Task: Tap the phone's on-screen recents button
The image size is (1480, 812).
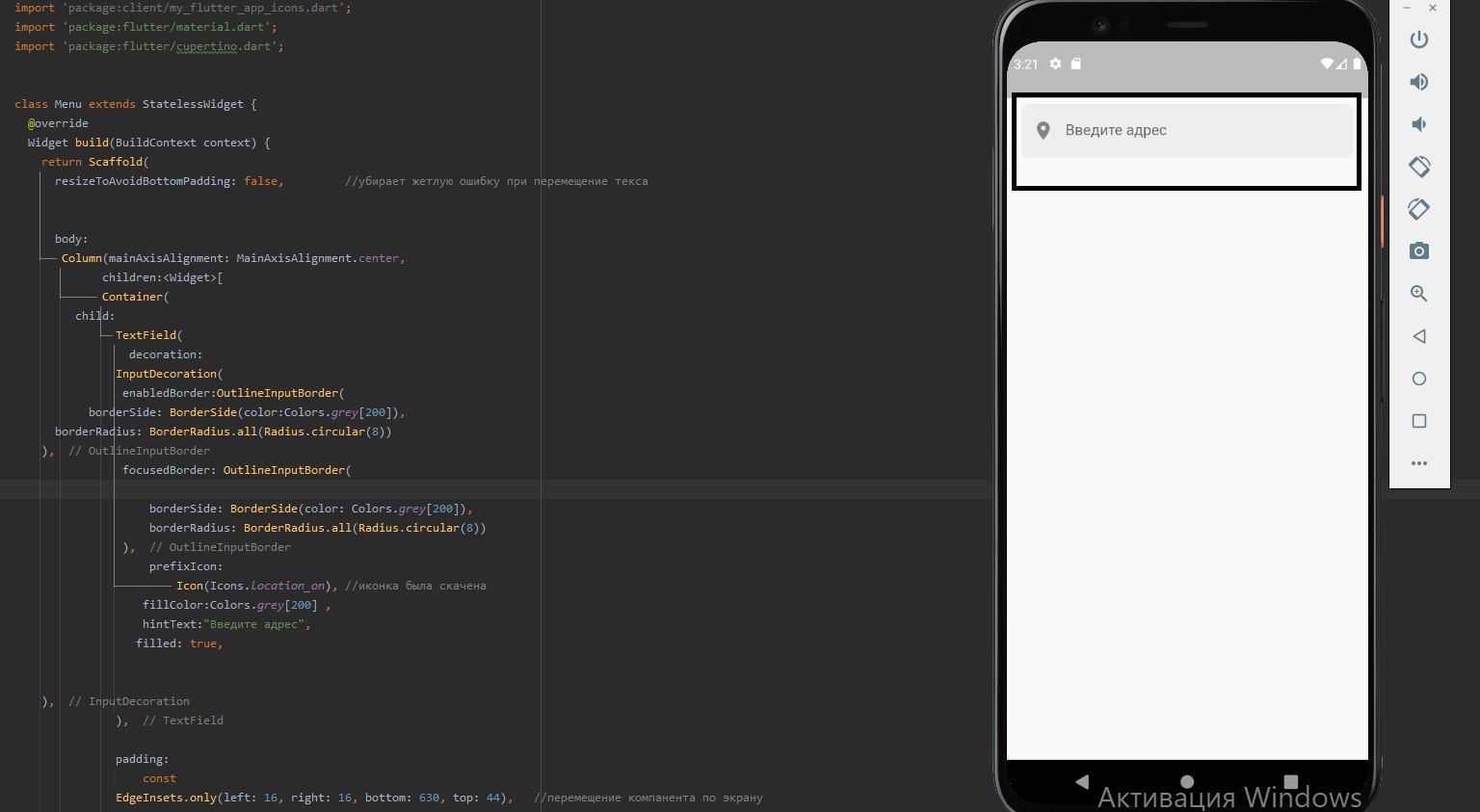Action: click(x=1291, y=781)
